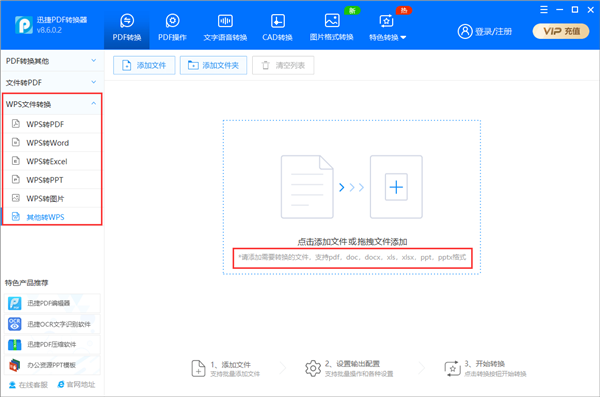The width and height of the screenshot is (600, 397).
Task: Select WPS转PPT in the sidebar
Action: pos(52,180)
